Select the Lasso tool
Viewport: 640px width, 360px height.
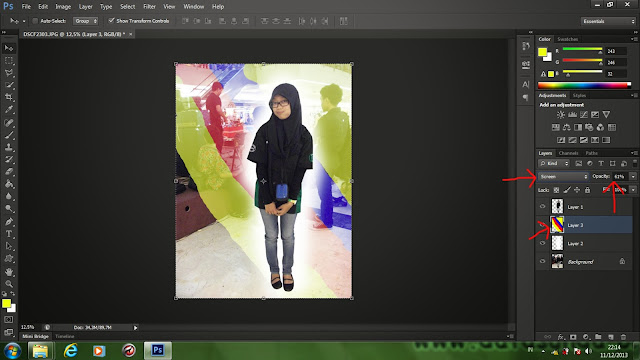point(9,73)
